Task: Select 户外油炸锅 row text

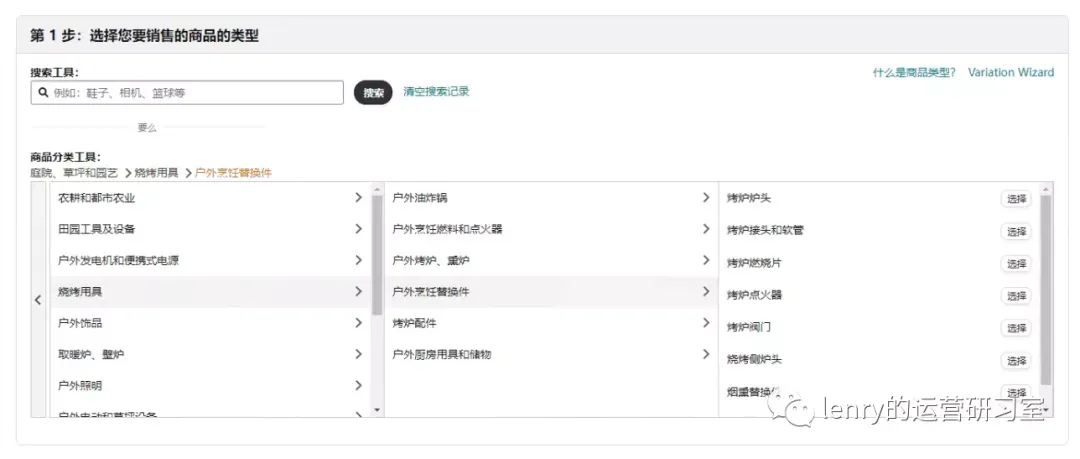Action: click(419, 198)
